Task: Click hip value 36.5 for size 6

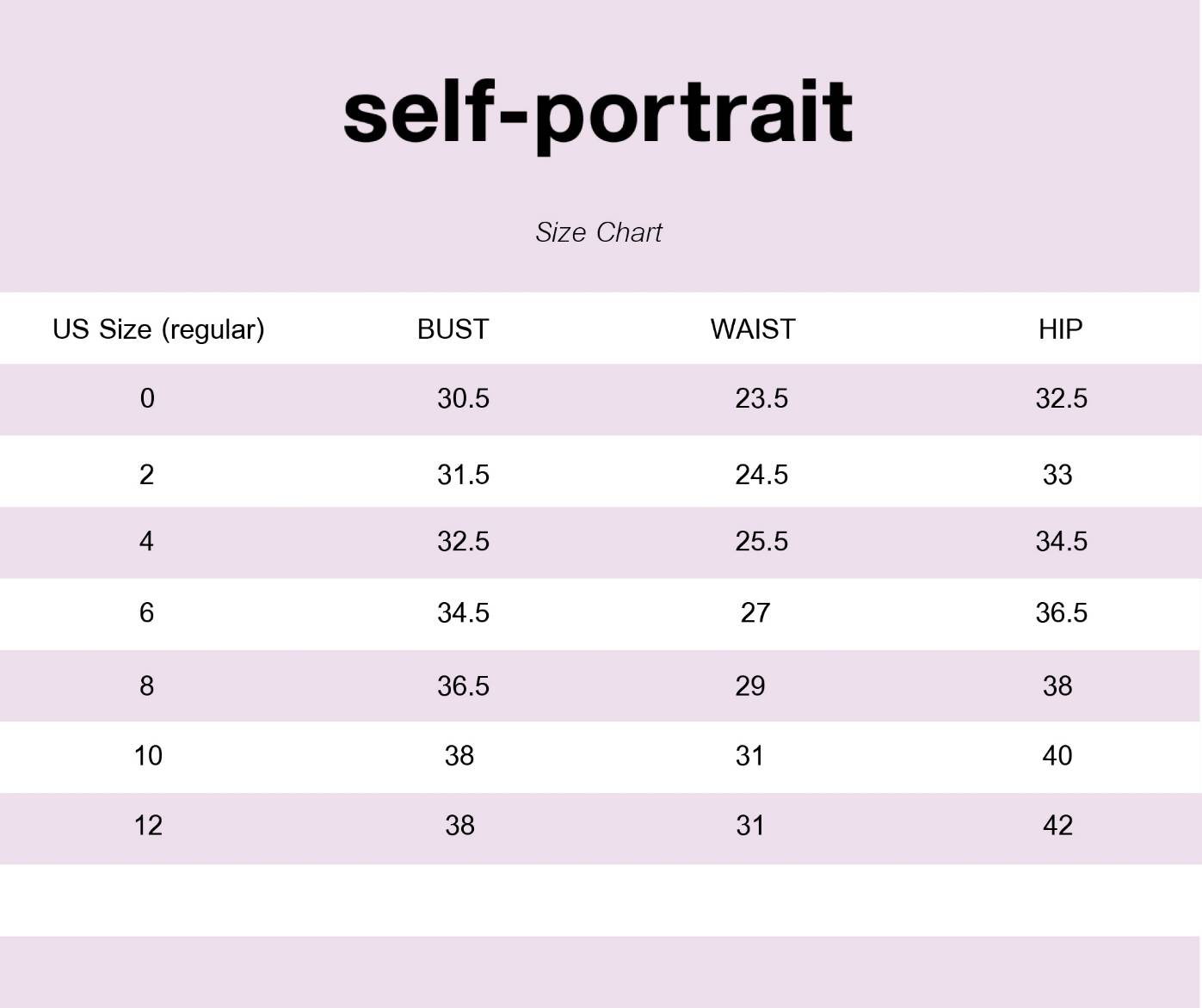Action: [x=1061, y=612]
